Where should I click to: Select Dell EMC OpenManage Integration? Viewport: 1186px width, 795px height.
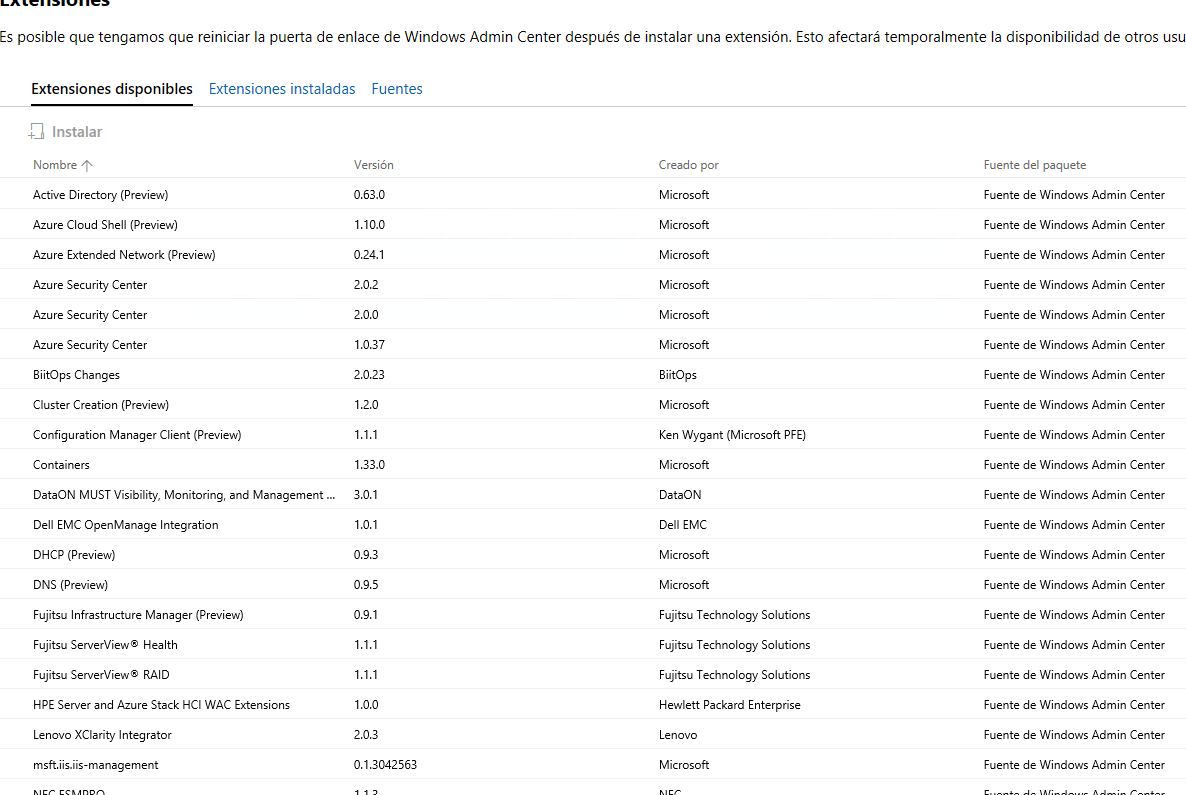[125, 525]
